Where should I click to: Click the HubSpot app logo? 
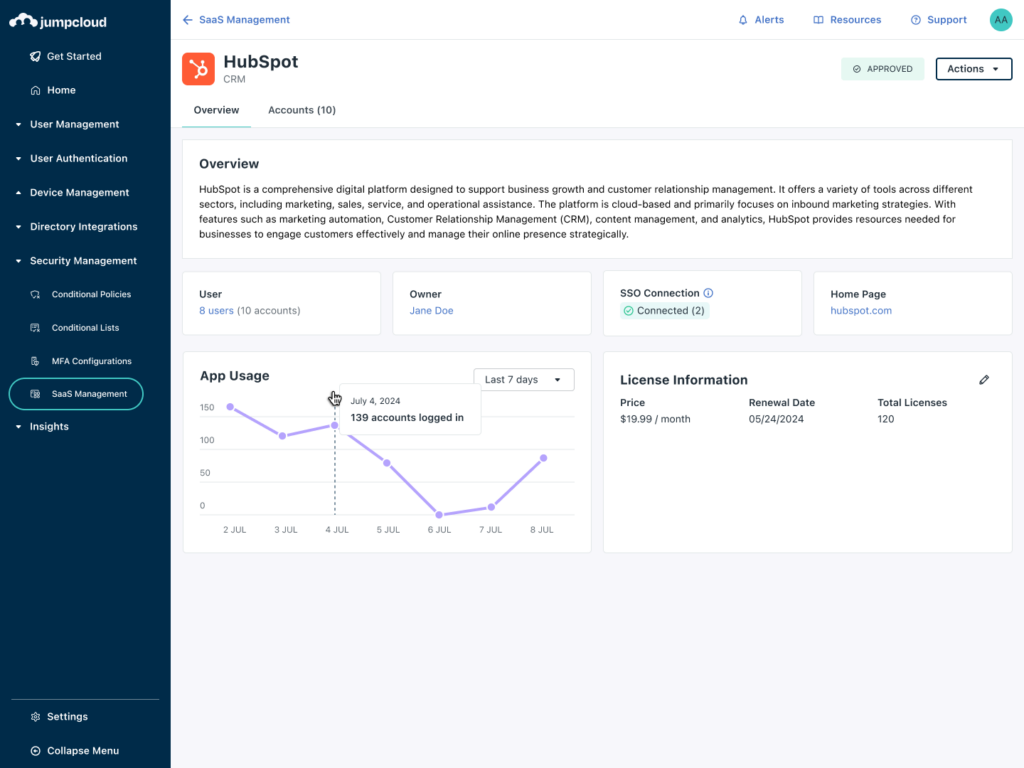196,68
